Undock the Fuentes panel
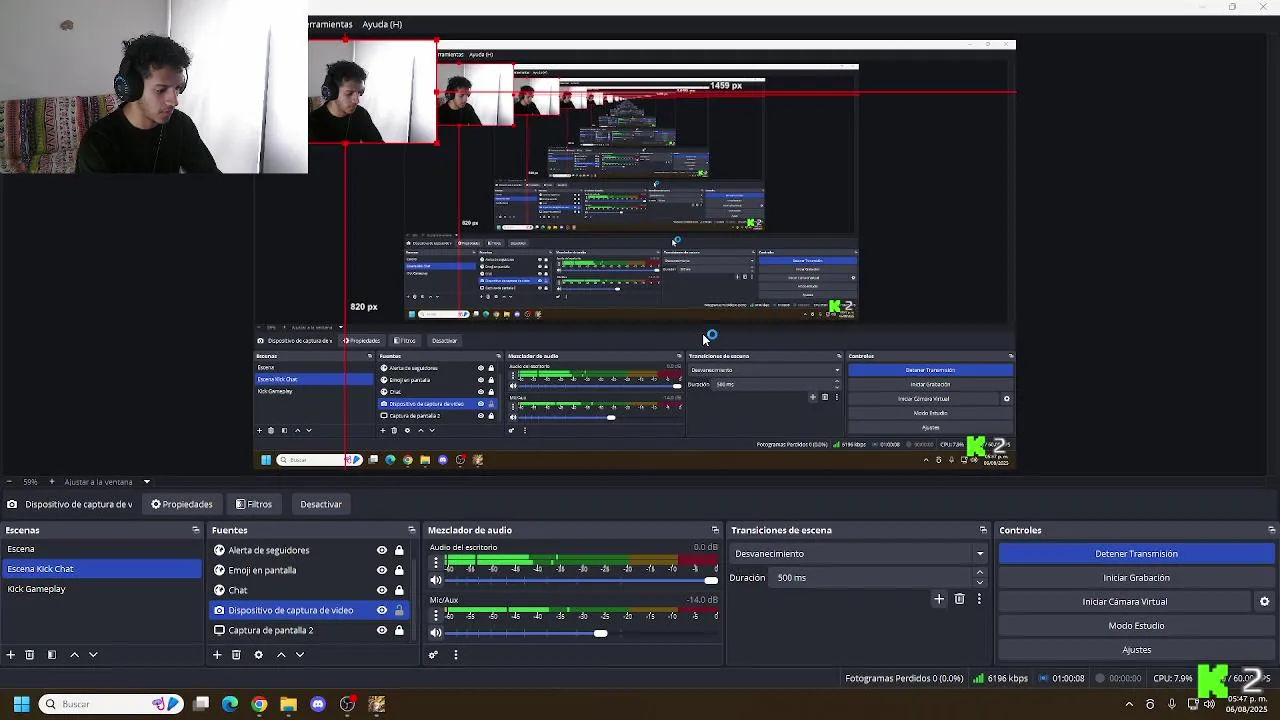 (411, 530)
